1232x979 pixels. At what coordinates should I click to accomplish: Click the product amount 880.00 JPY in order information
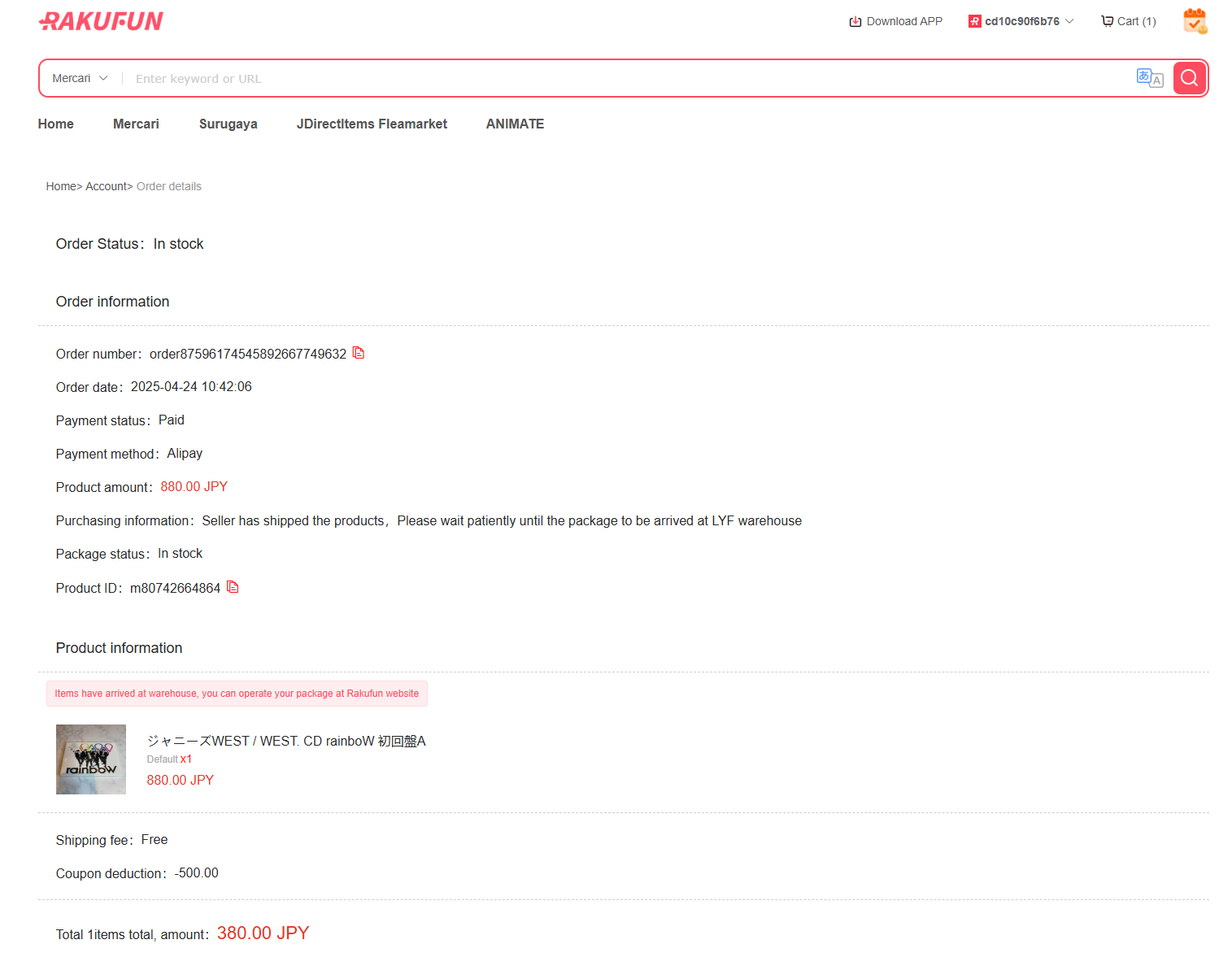tap(194, 487)
